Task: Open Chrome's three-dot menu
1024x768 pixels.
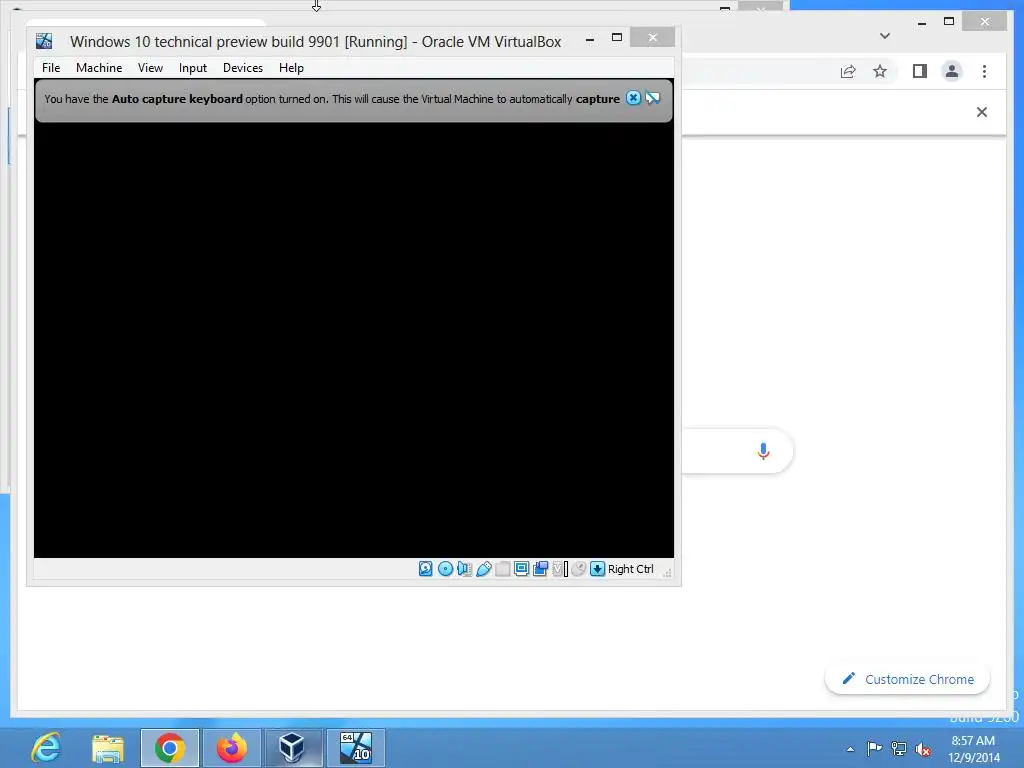Action: pyautogui.click(x=984, y=71)
